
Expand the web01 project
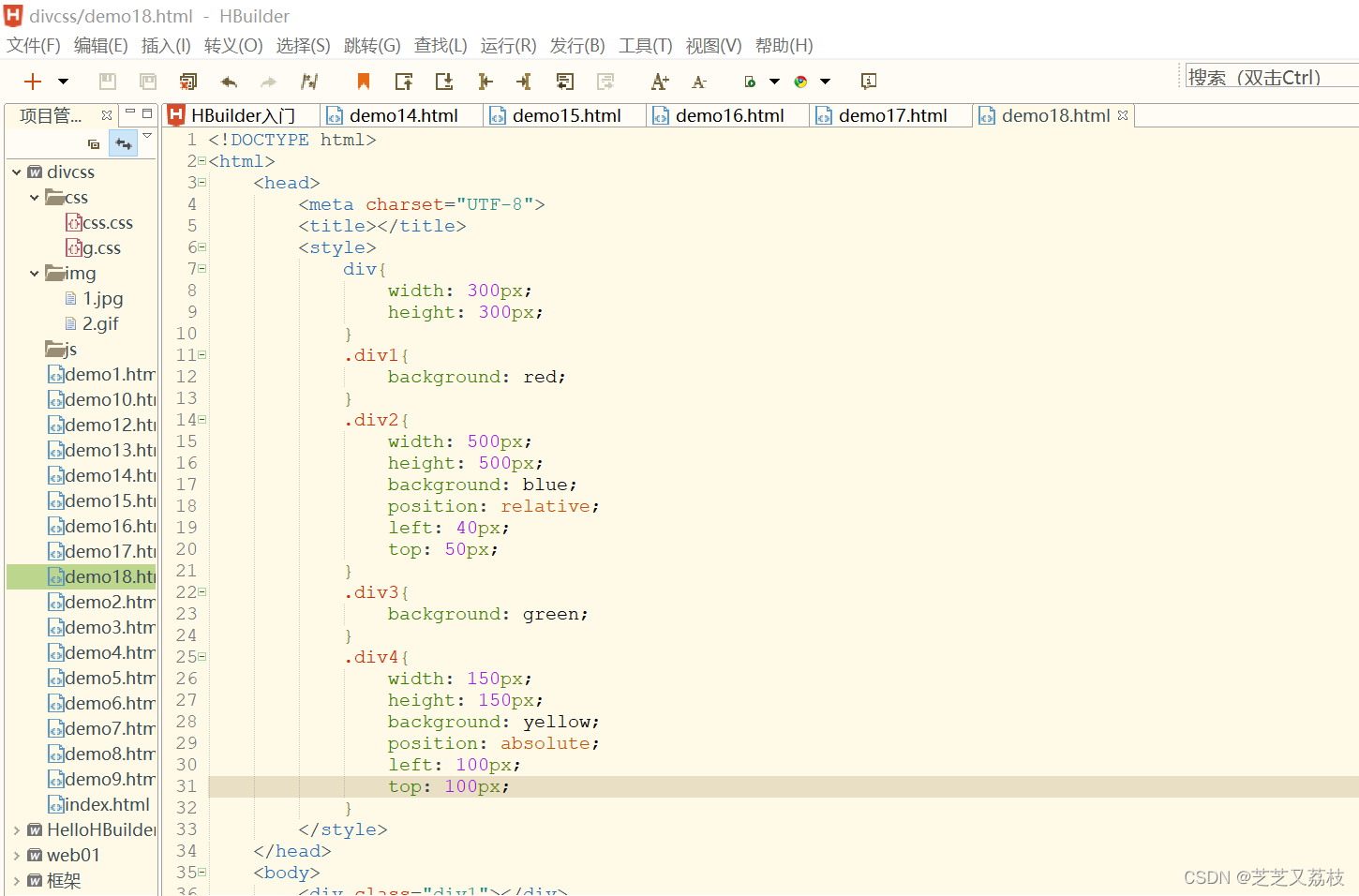pyautogui.click(x=17, y=856)
